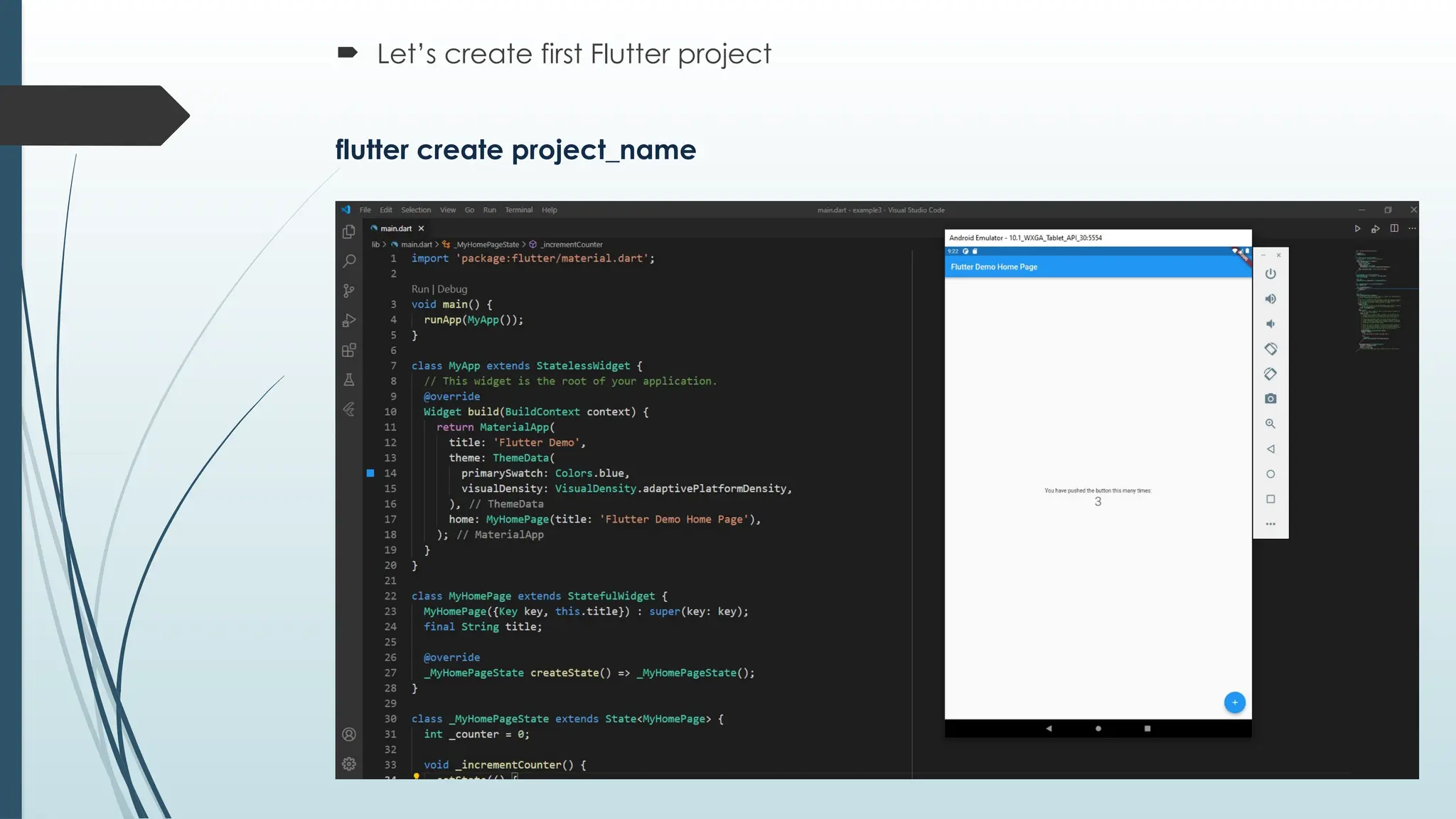This screenshot has height=819, width=1456.
Task: Click the counter value 3 in emulator
Action: pos(1098,502)
